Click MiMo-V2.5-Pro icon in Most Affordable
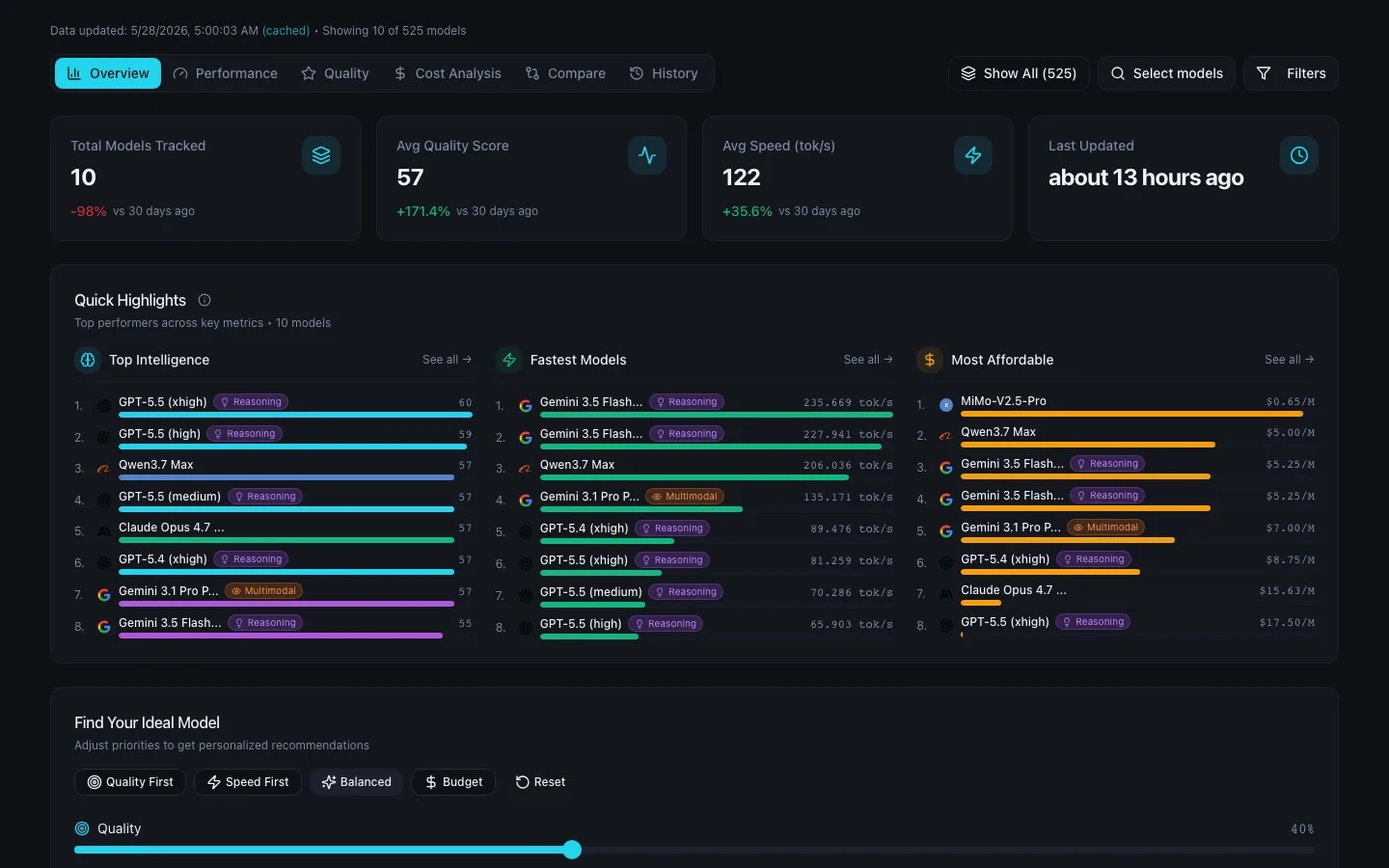Screen dimensions: 1389x868 [946, 405]
